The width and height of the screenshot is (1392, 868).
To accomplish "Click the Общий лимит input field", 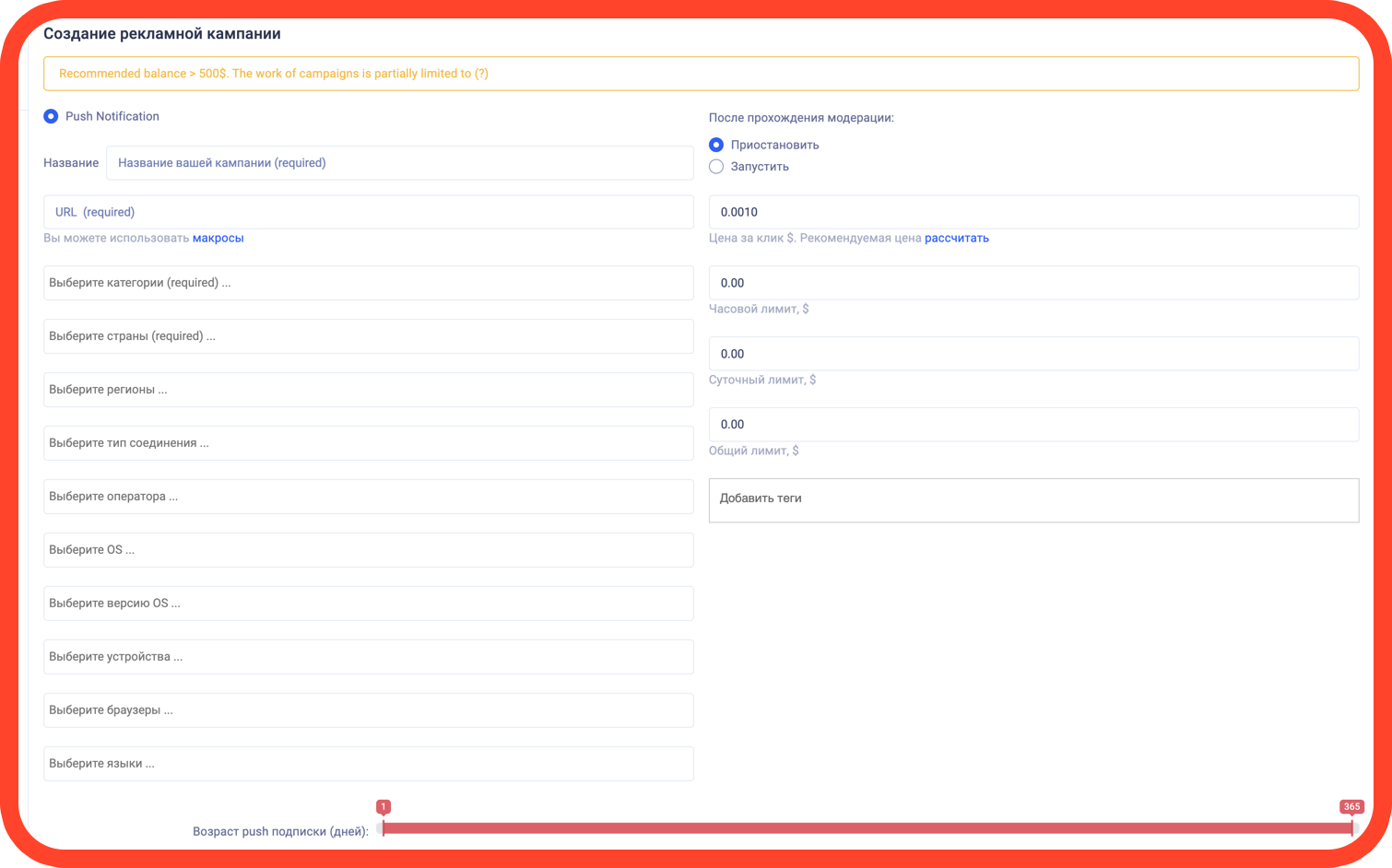I will point(1033,425).
